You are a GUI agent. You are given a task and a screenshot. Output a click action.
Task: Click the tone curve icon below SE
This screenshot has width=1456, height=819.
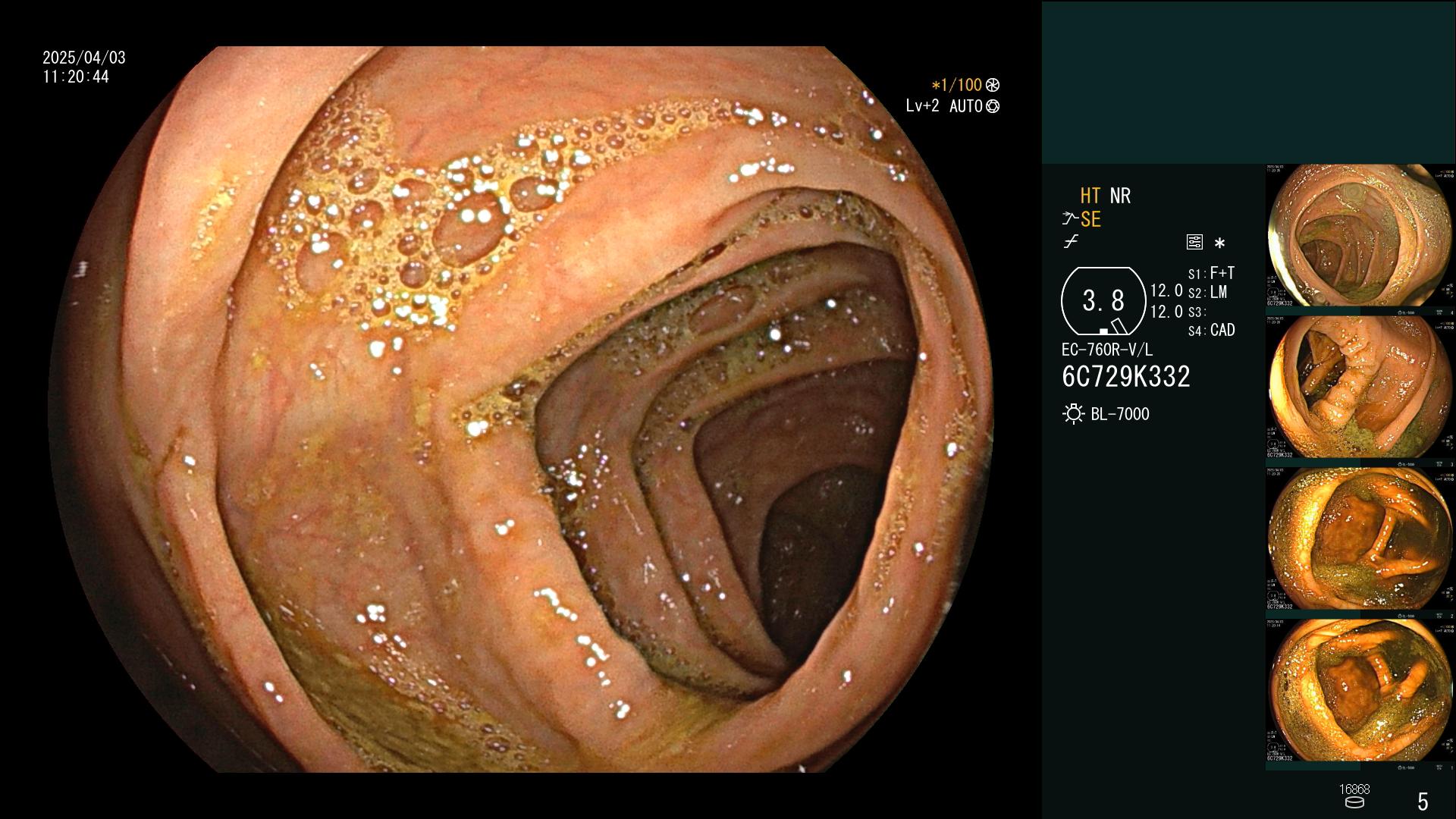(1071, 242)
